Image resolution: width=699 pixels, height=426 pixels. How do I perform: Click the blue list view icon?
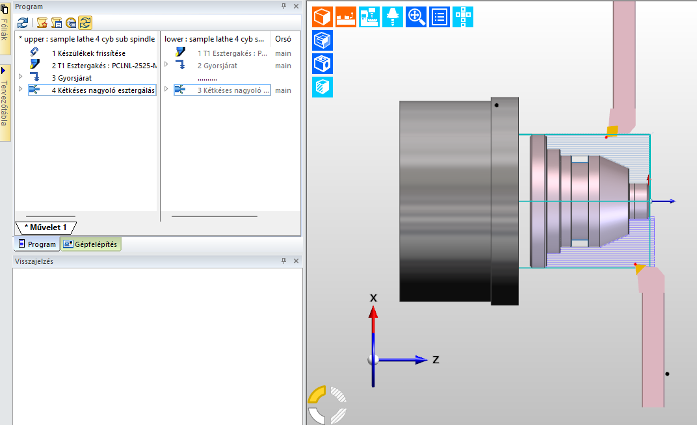coord(440,17)
